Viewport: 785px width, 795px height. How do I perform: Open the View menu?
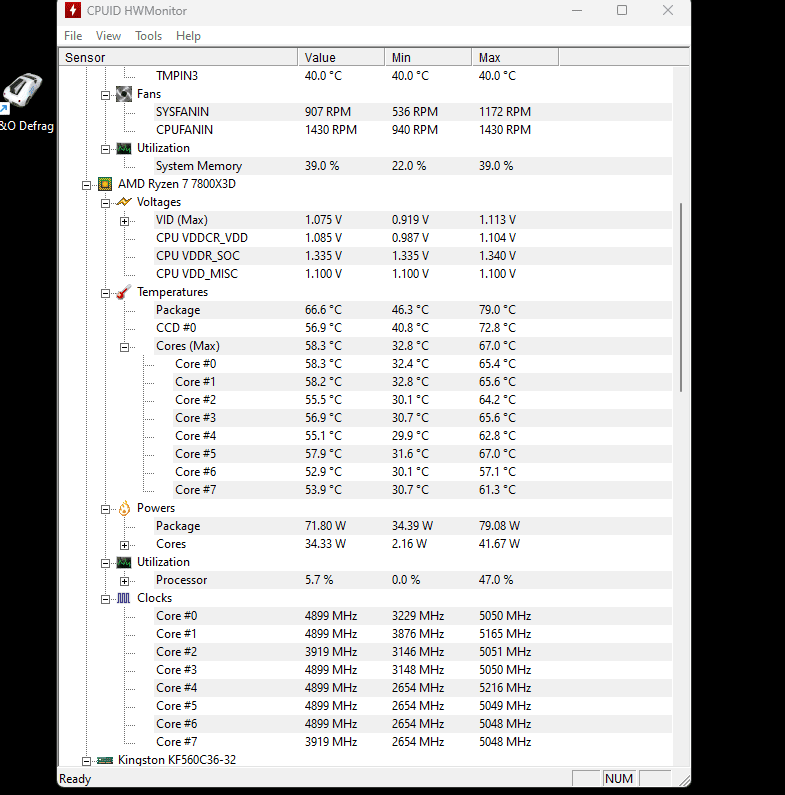click(x=109, y=36)
